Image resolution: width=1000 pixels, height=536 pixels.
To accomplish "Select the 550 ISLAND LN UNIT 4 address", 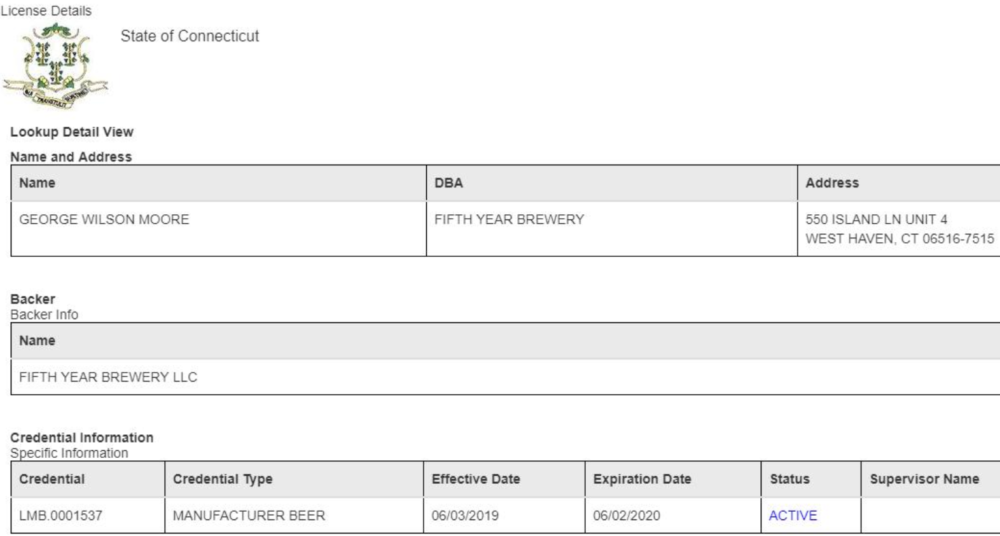I will tap(876, 220).
